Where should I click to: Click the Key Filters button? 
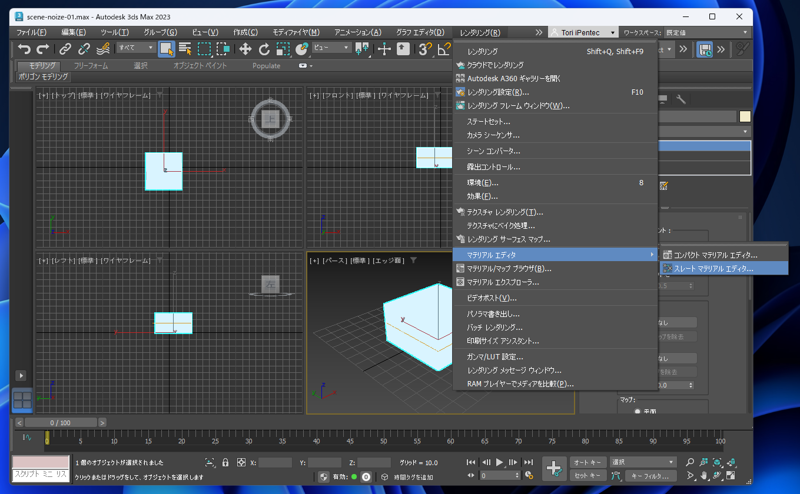click(650, 476)
